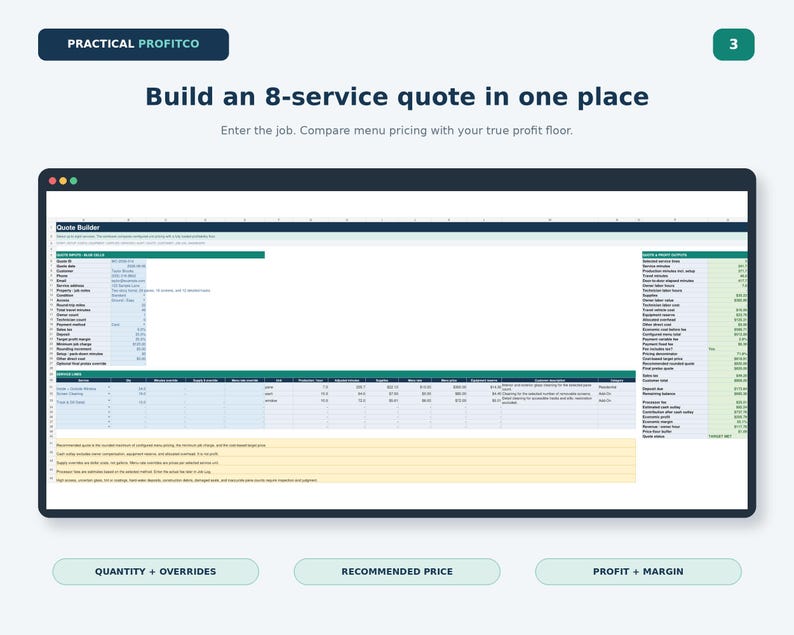This screenshot has height=635, width=794.
Task: Click the red close dot in mock window
Action: [52, 181]
